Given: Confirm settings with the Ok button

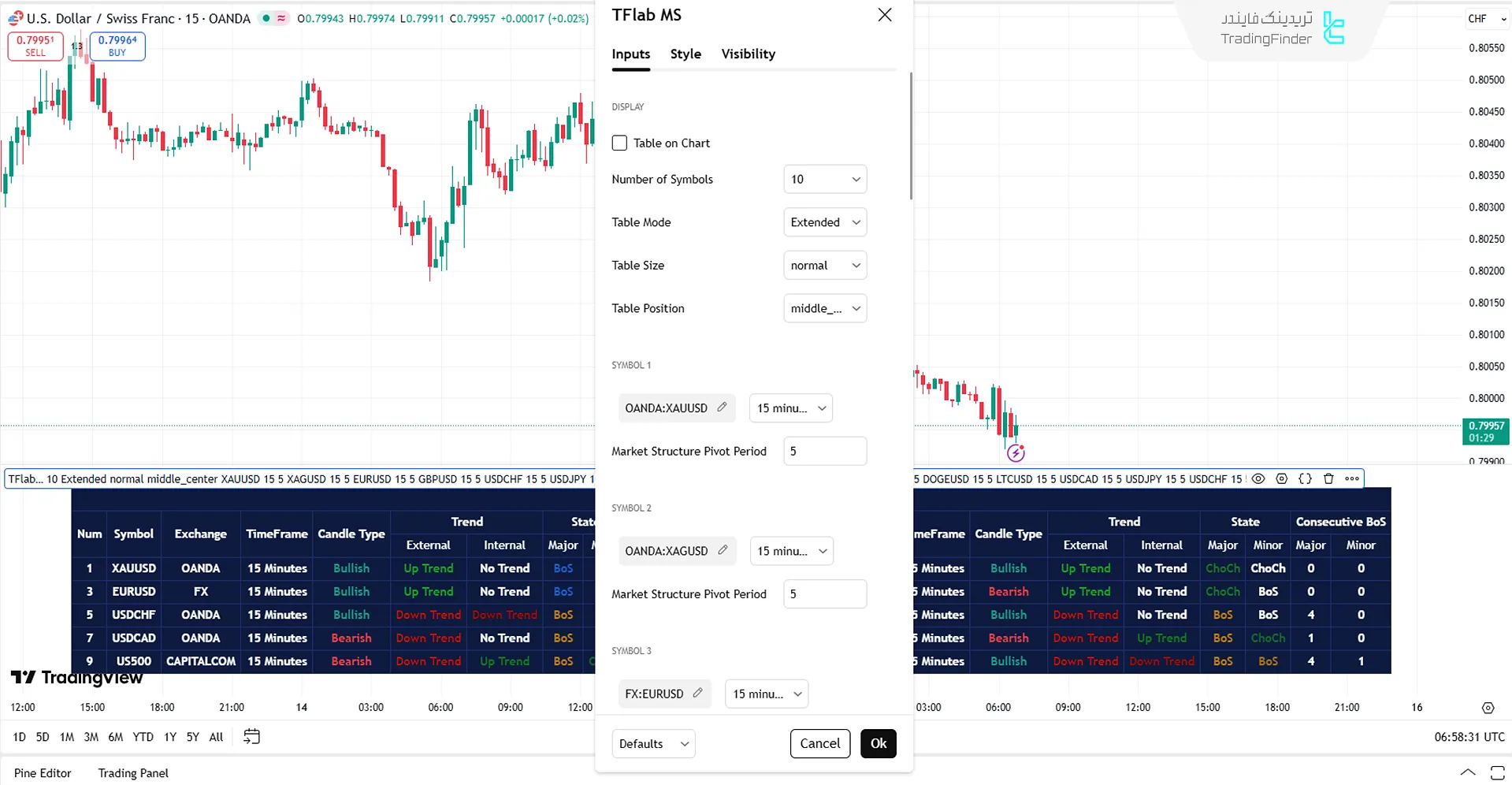Looking at the screenshot, I should coord(878,743).
